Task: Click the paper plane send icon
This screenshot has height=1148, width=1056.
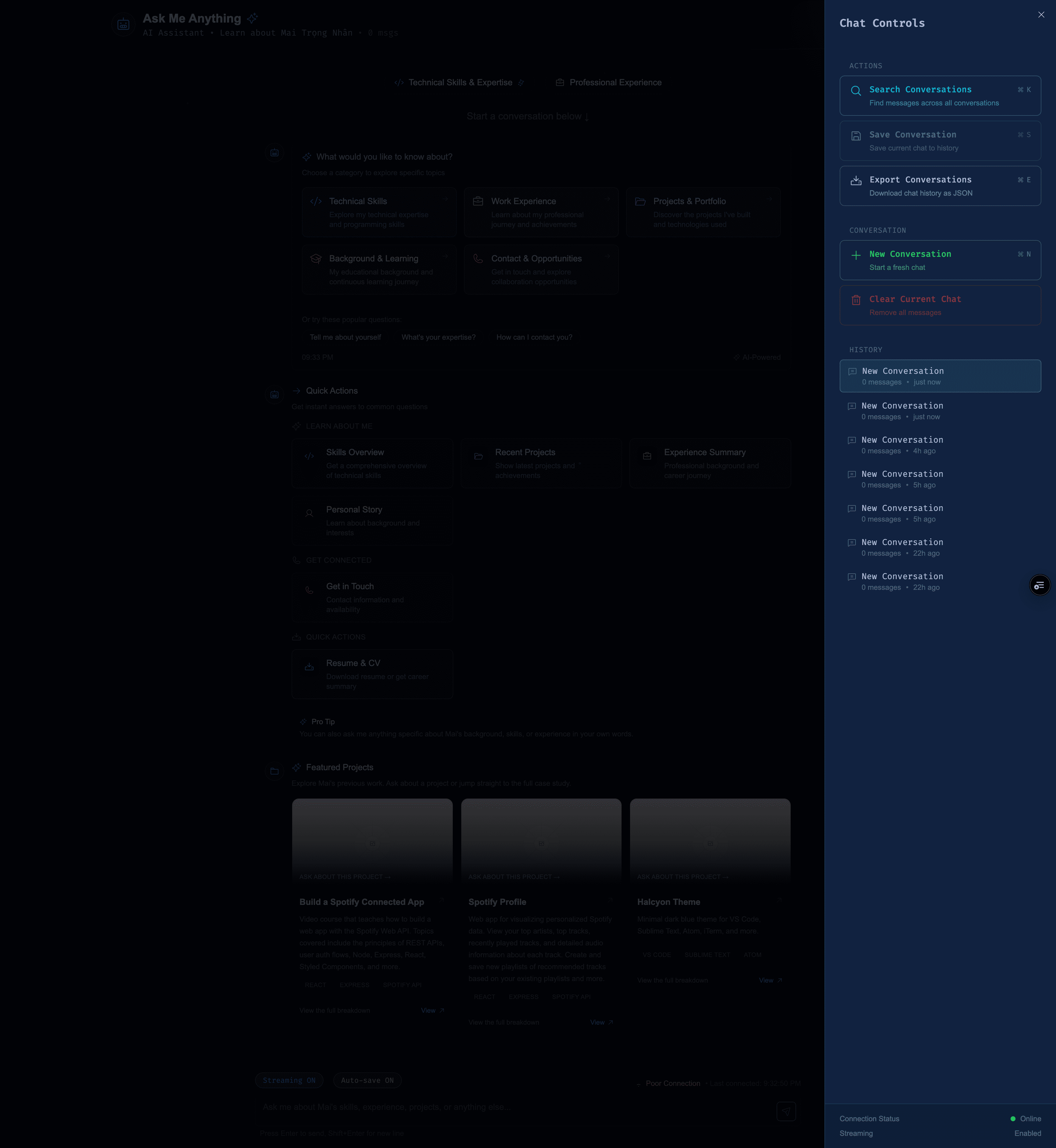Action: coord(786,1111)
